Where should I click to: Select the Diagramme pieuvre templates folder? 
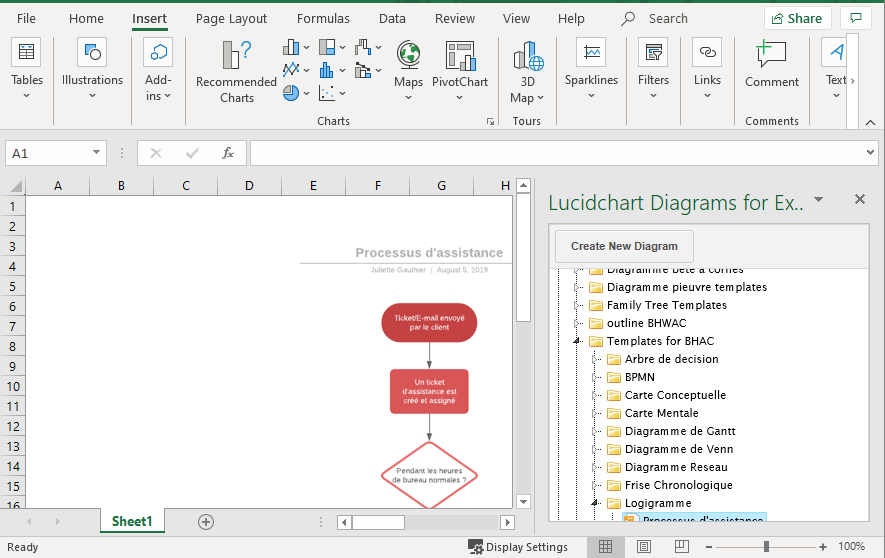click(x=687, y=287)
